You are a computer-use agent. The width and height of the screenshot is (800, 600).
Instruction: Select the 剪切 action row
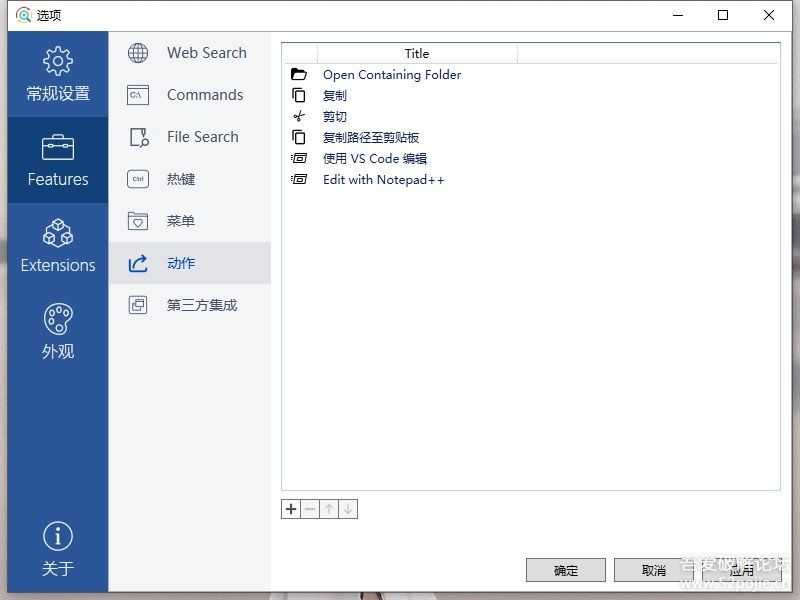tap(531, 116)
